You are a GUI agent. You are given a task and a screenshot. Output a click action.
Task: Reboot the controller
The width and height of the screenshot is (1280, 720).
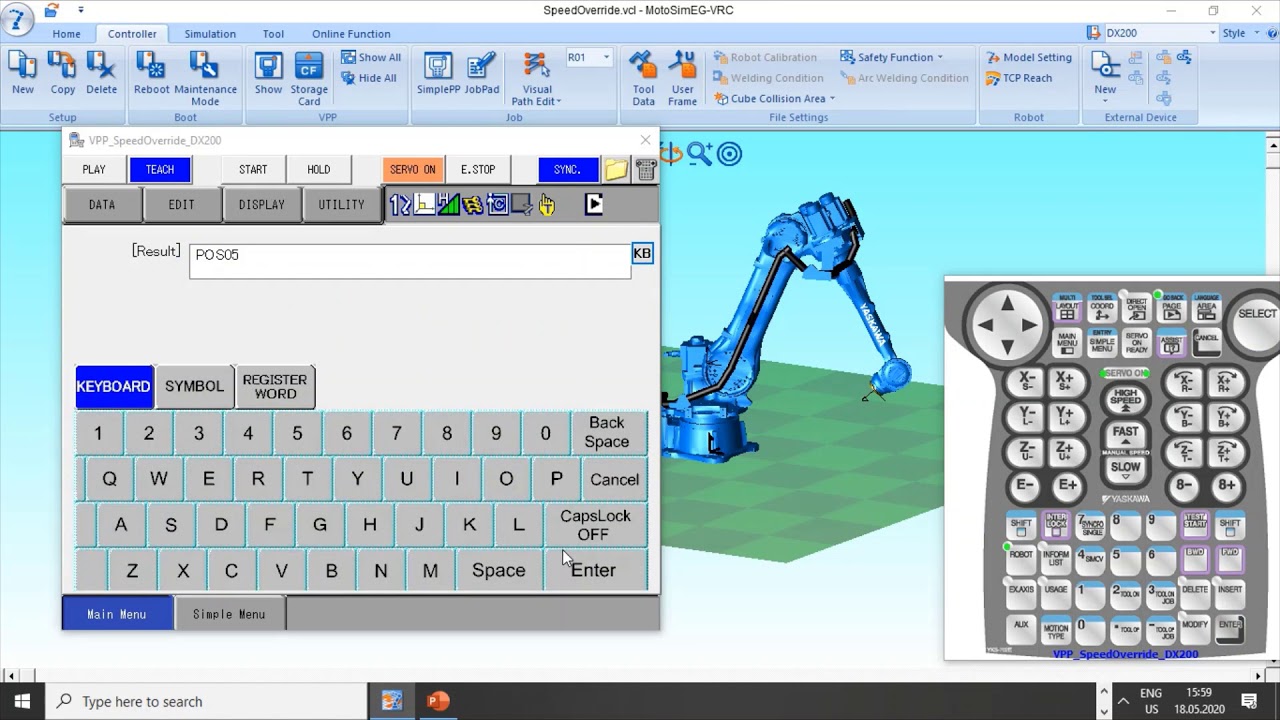point(151,73)
